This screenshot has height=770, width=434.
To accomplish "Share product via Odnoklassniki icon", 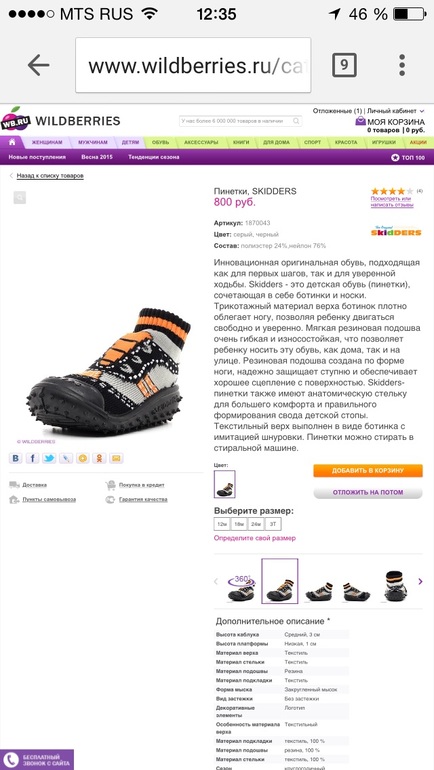I will pos(99,458).
